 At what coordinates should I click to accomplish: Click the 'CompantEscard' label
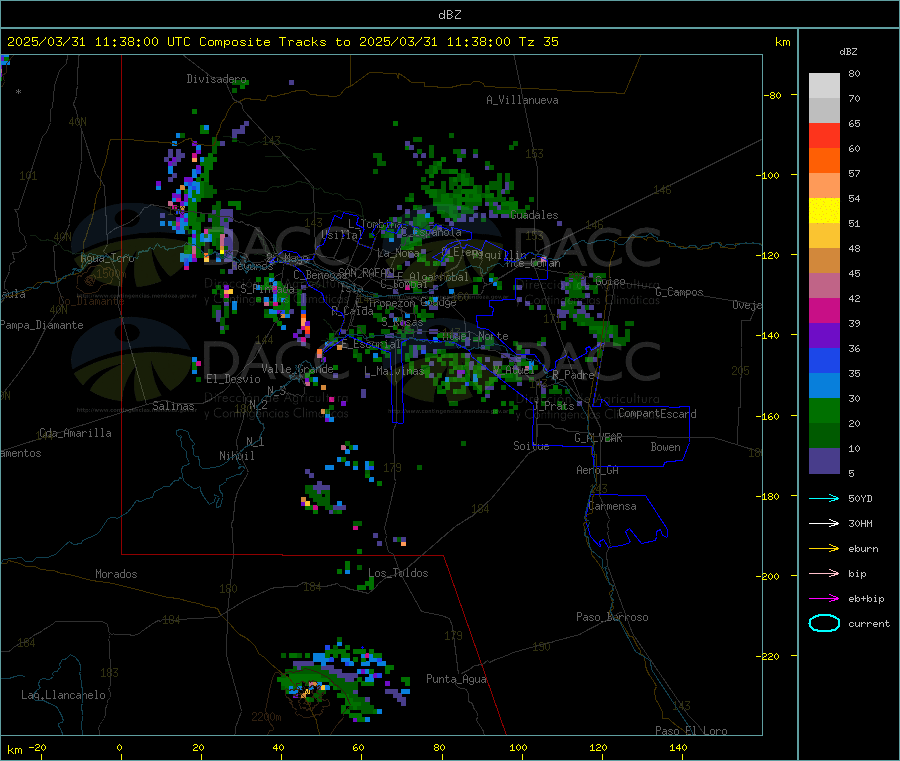[x=657, y=414]
